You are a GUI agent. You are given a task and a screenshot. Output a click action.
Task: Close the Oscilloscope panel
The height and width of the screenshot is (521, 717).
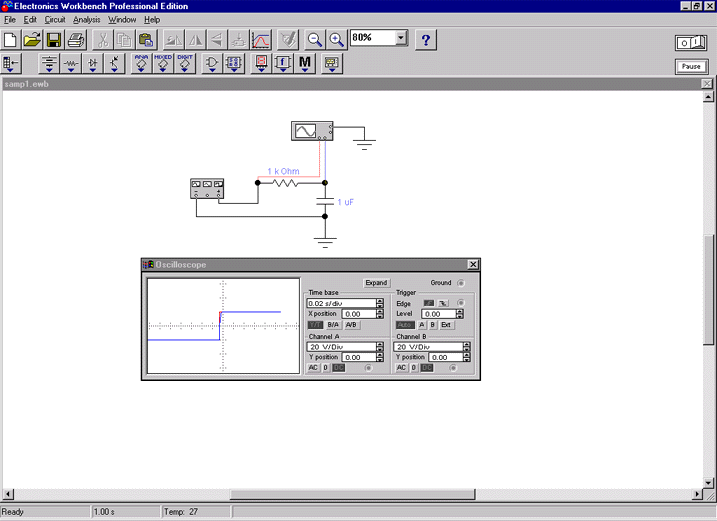473,264
